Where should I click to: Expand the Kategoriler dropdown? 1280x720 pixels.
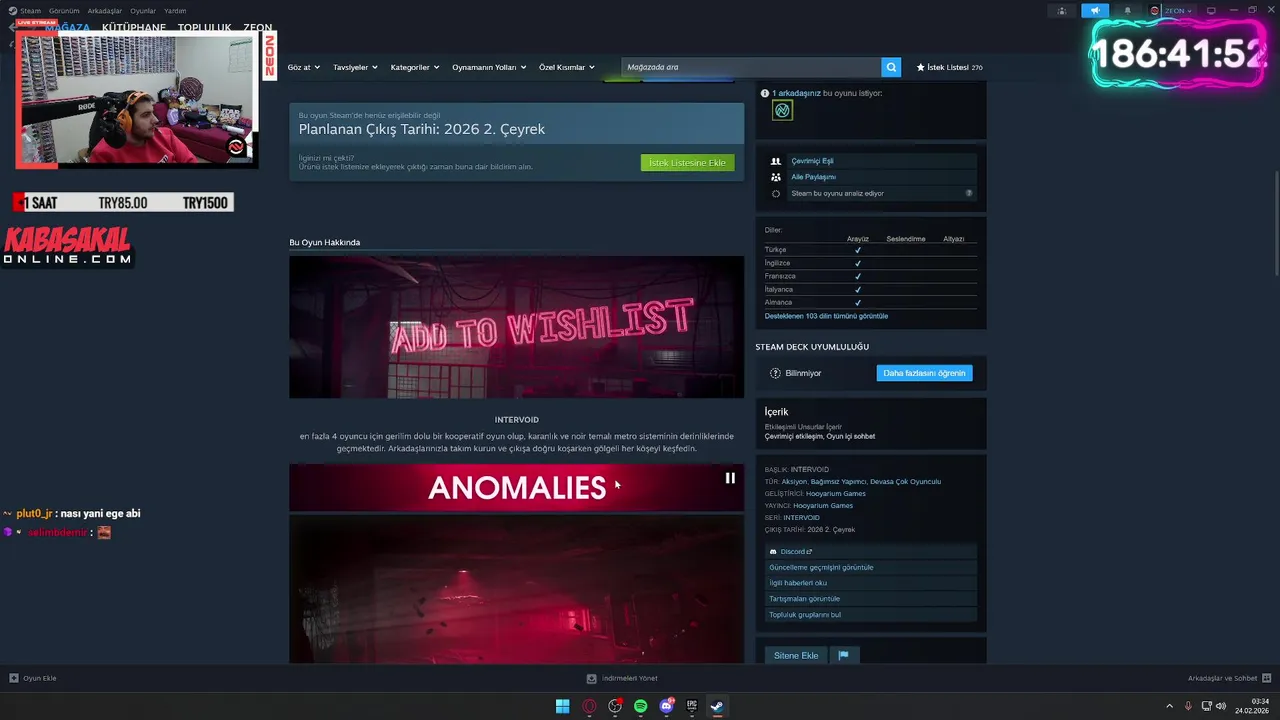pos(415,67)
